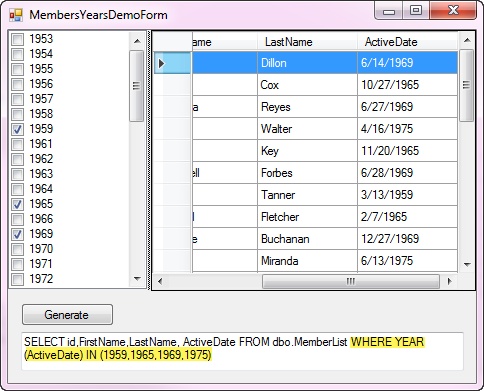Viewport: 484px width, 391px height.
Task: Select the Key last name cell
Action: pyautogui.click(x=307, y=151)
